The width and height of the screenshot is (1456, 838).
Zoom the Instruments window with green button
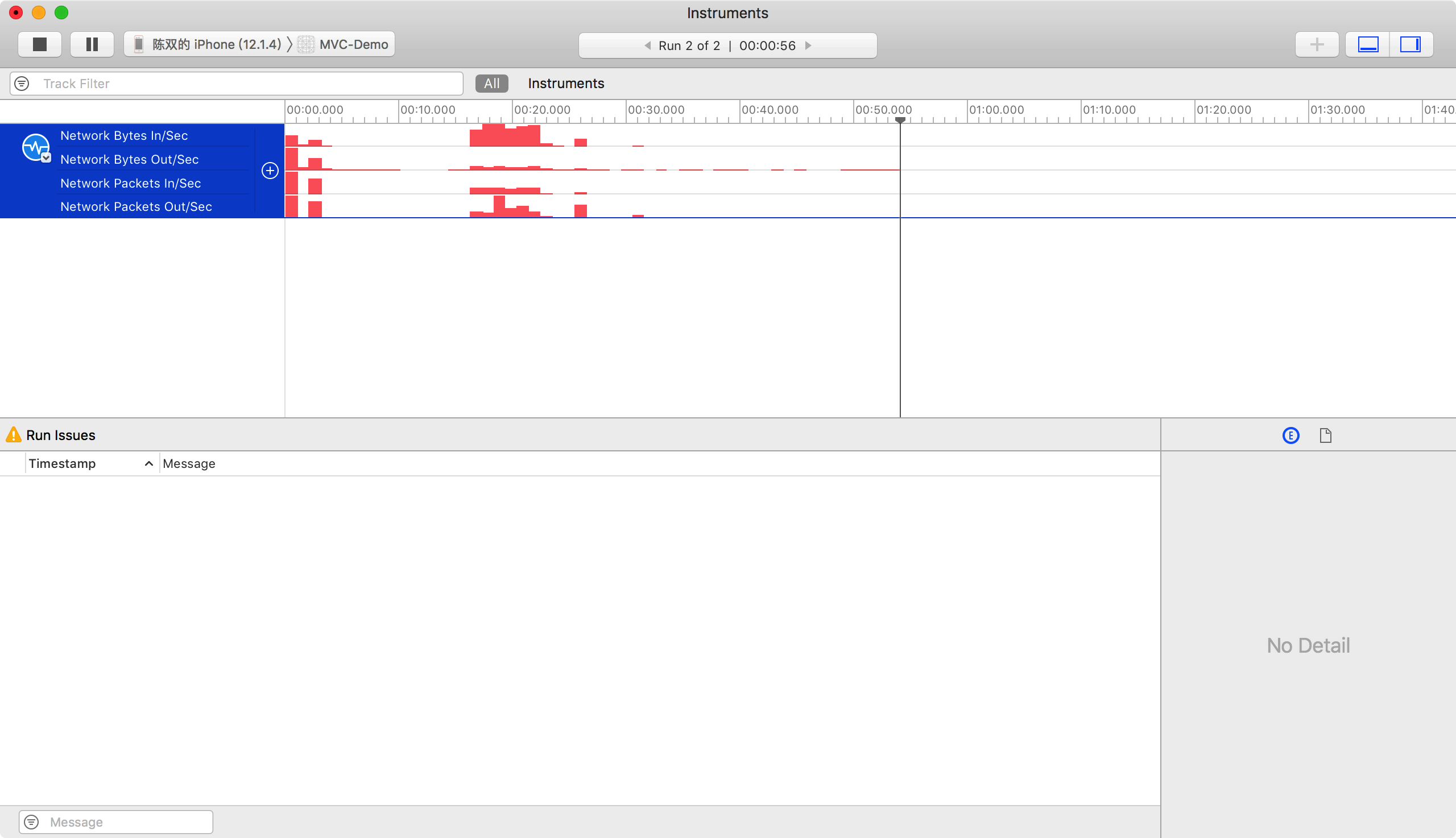point(61,12)
